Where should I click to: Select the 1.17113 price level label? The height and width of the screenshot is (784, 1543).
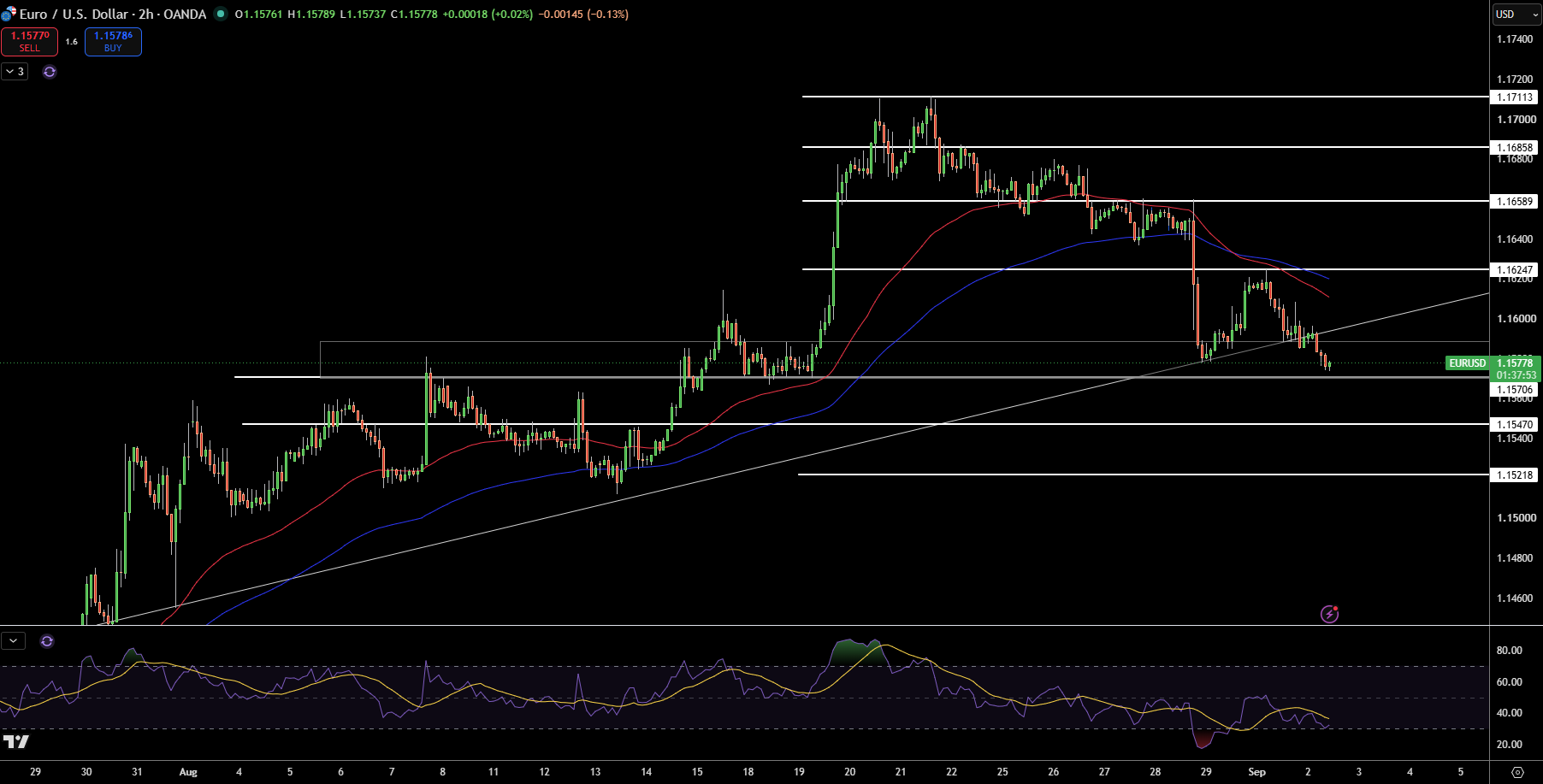tap(1514, 97)
